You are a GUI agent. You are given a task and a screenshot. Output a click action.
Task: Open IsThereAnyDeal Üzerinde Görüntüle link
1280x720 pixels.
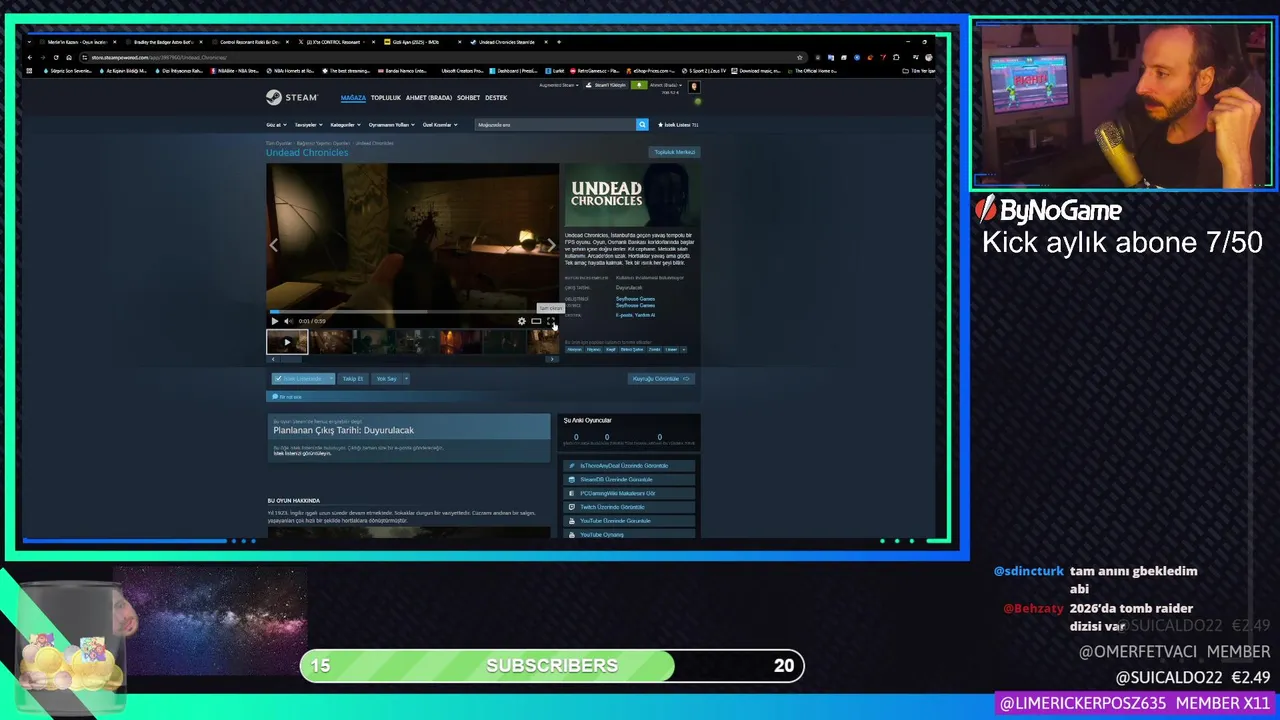[x=629, y=466]
